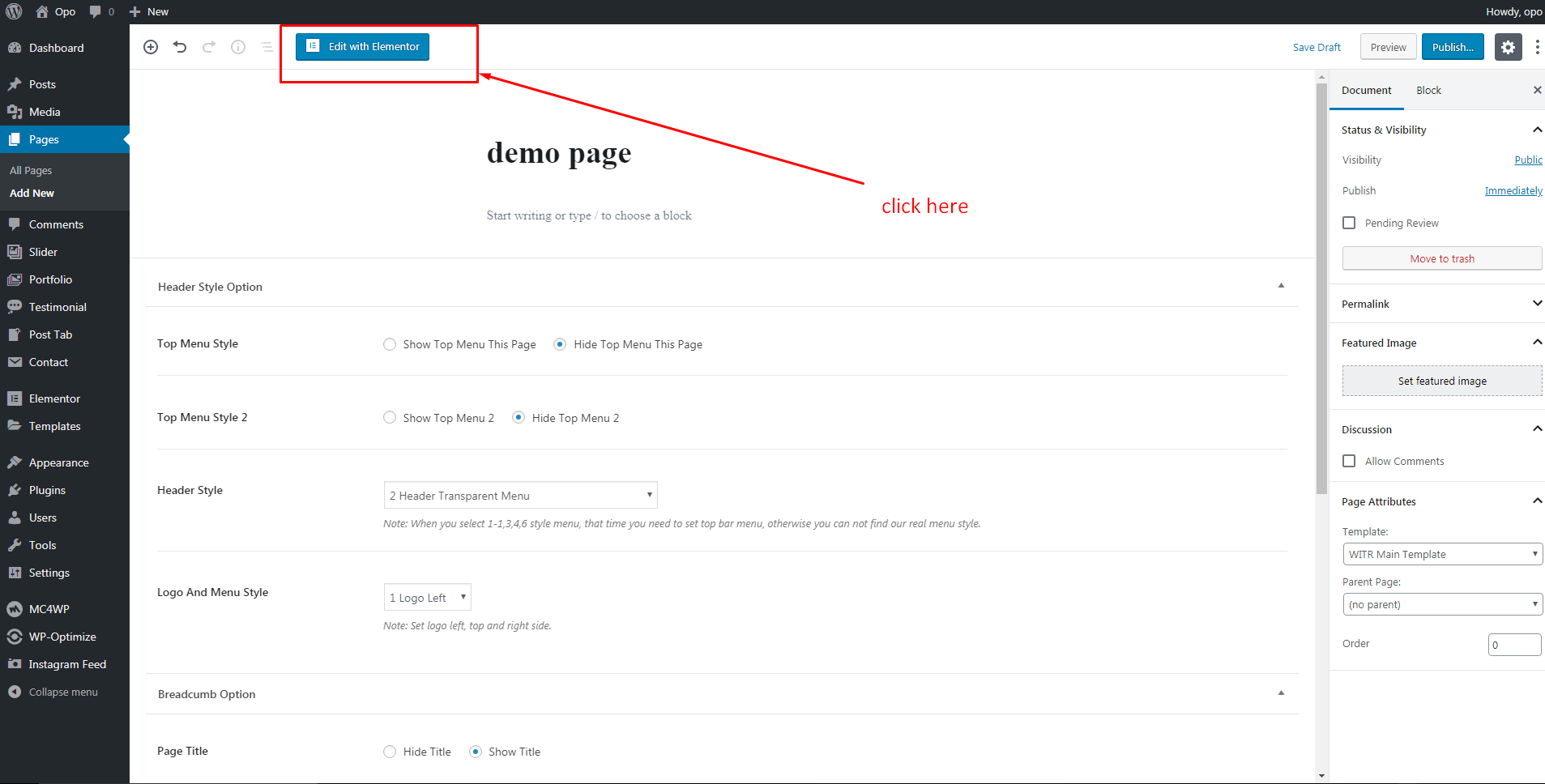Open the three-dot more options menu
Screen dimensions: 1545x784
tap(1537, 47)
